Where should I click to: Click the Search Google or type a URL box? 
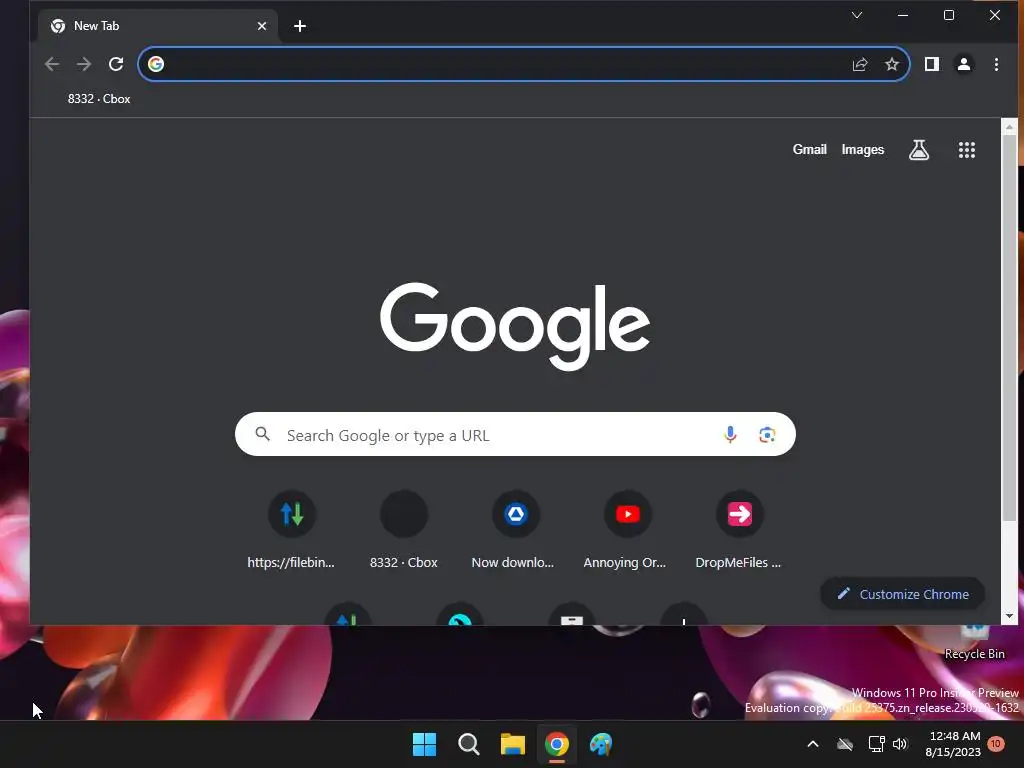point(515,434)
